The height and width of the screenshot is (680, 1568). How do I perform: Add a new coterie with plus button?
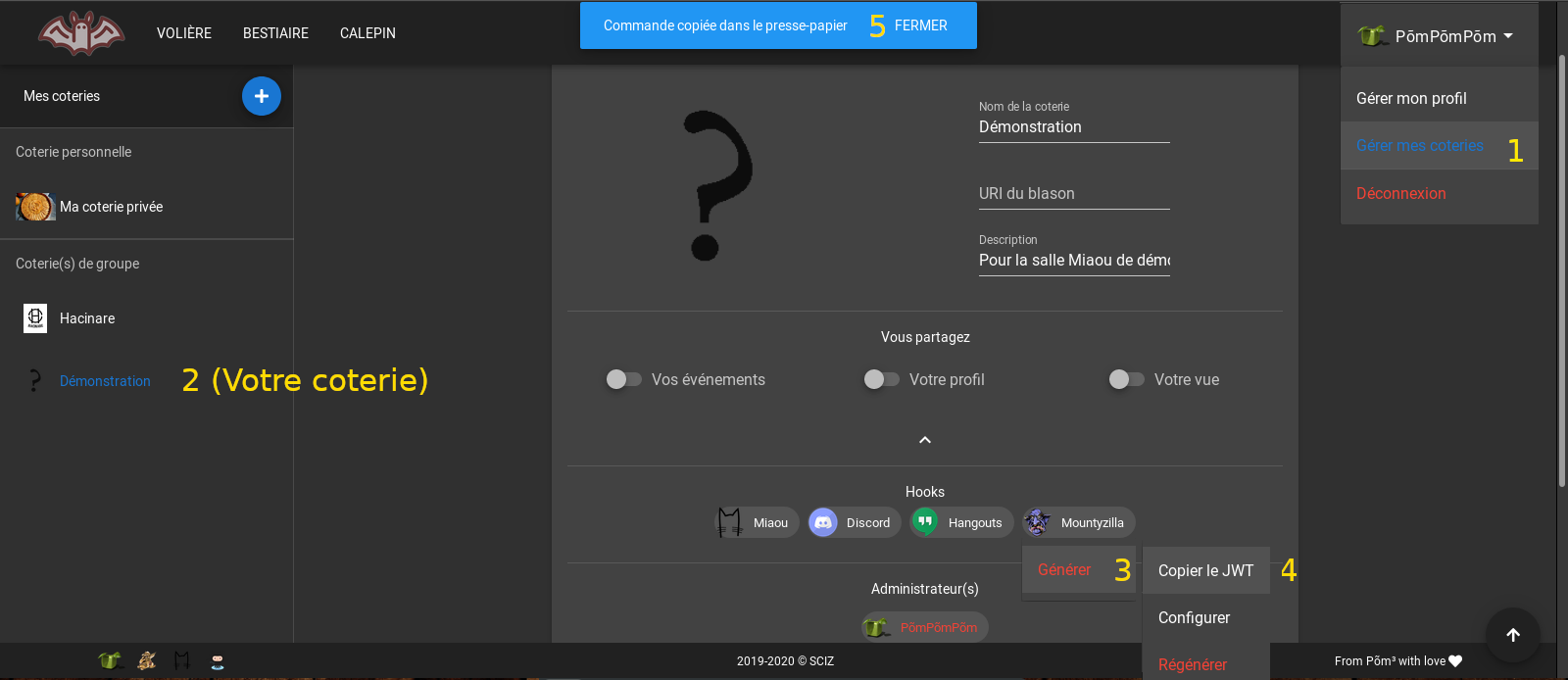(x=262, y=96)
